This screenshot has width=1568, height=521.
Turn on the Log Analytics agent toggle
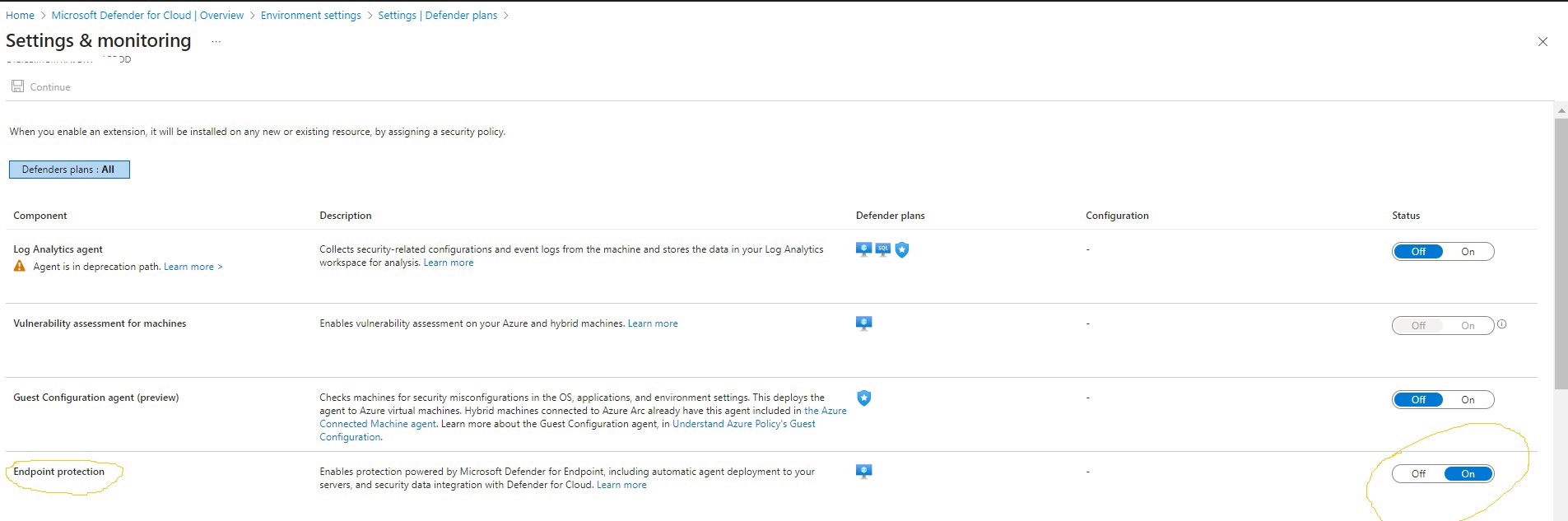(x=1468, y=252)
